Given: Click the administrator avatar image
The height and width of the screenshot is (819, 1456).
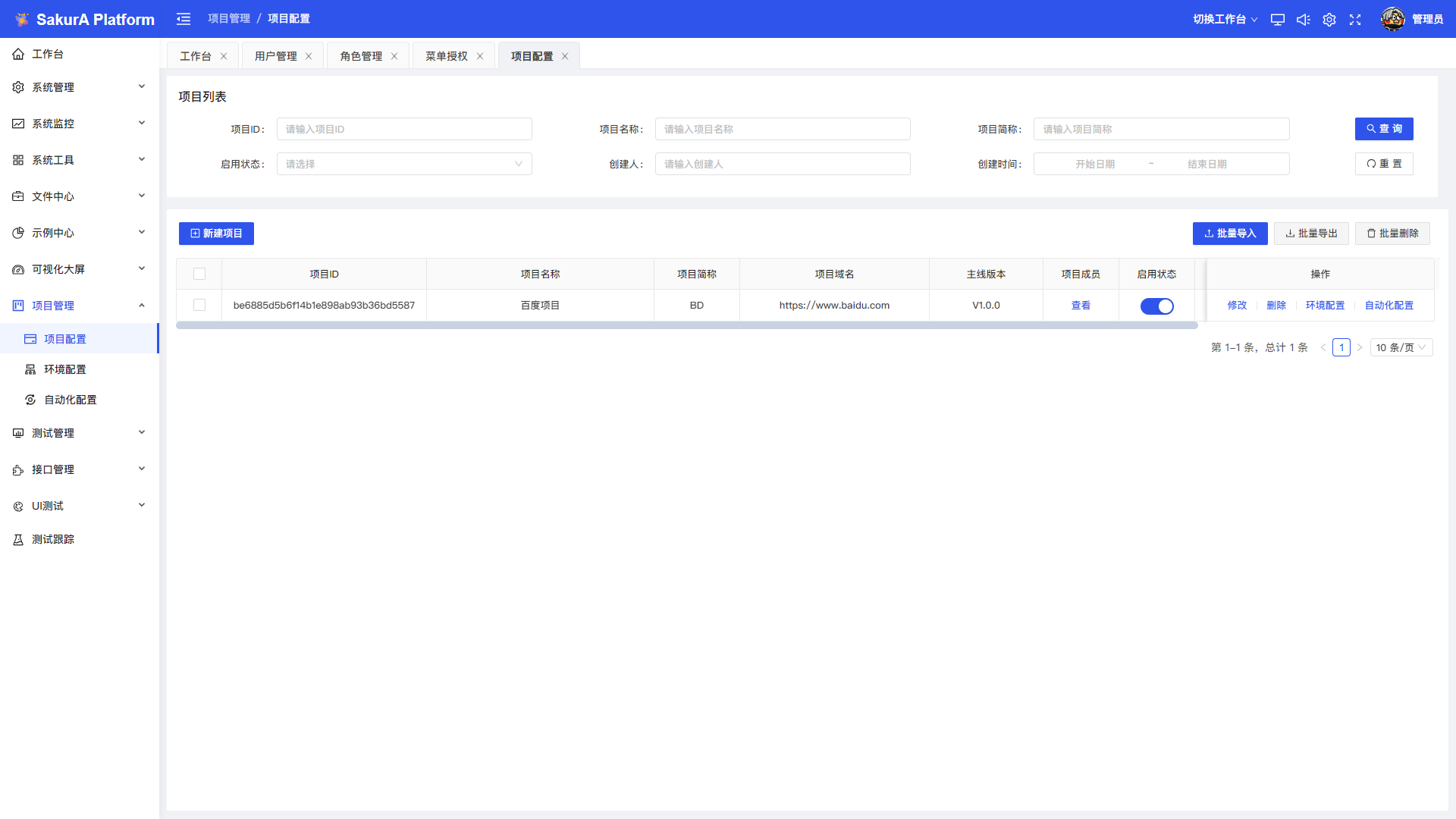Looking at the screenshot, I should click(1392, 19).
